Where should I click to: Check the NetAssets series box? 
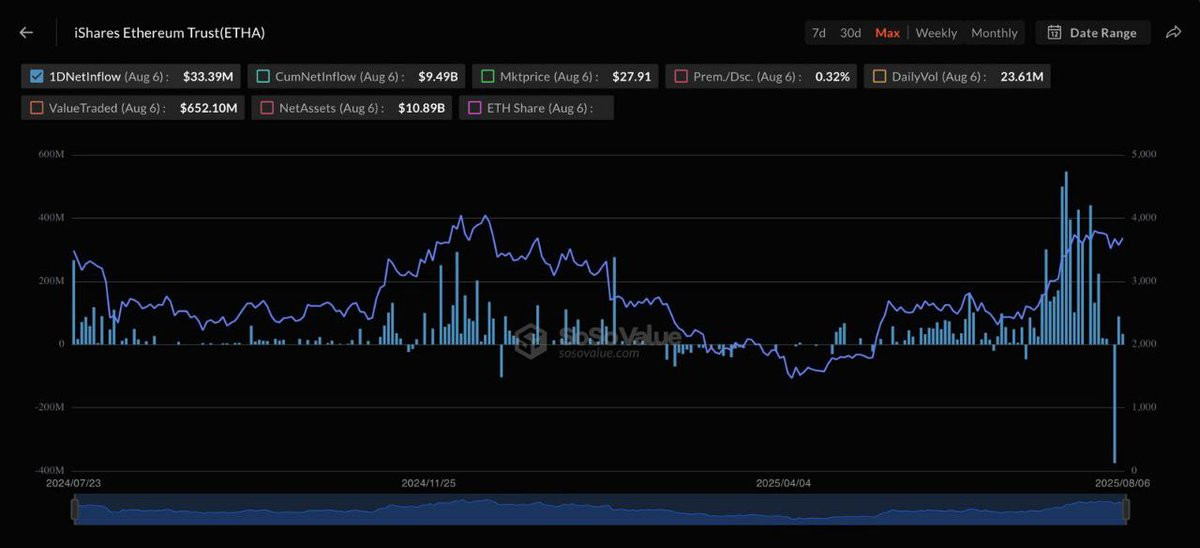point(267,108)
